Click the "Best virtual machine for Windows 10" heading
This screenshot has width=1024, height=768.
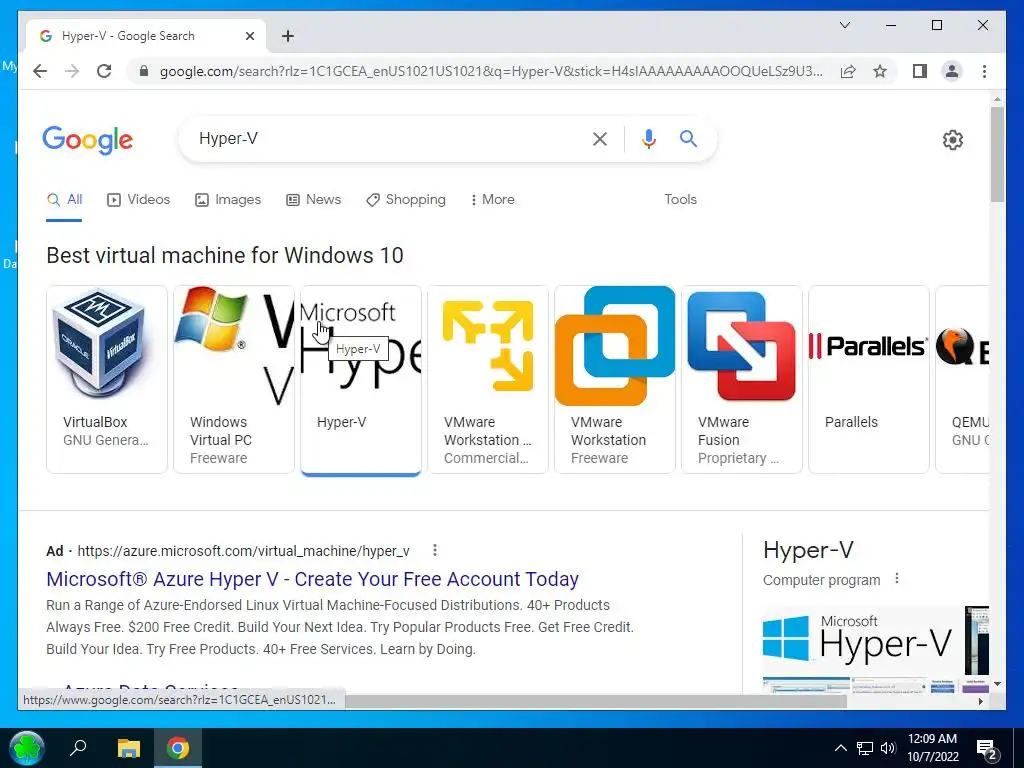click(225, 255)
